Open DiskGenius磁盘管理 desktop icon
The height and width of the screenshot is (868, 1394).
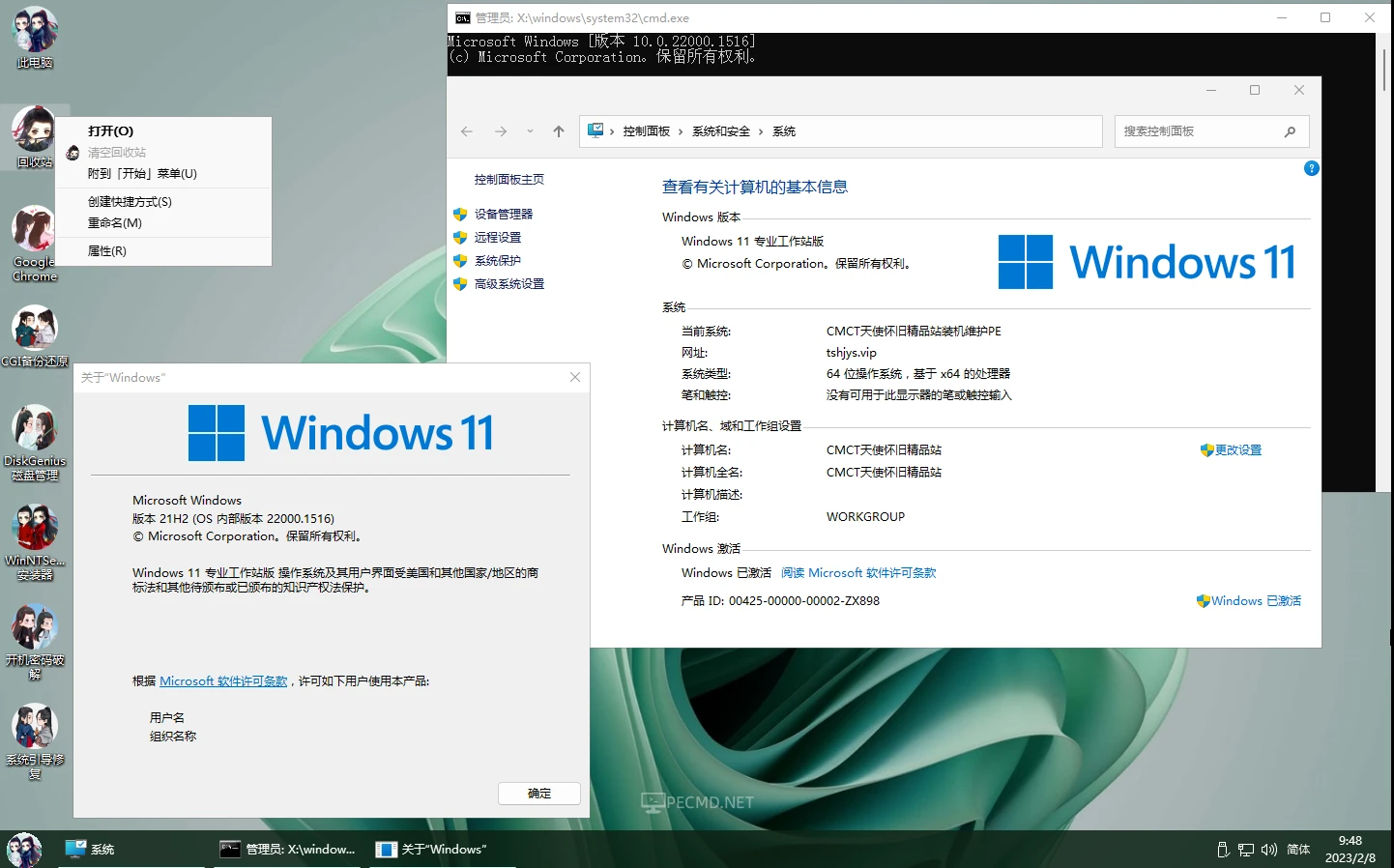click(x=35, y=443)
